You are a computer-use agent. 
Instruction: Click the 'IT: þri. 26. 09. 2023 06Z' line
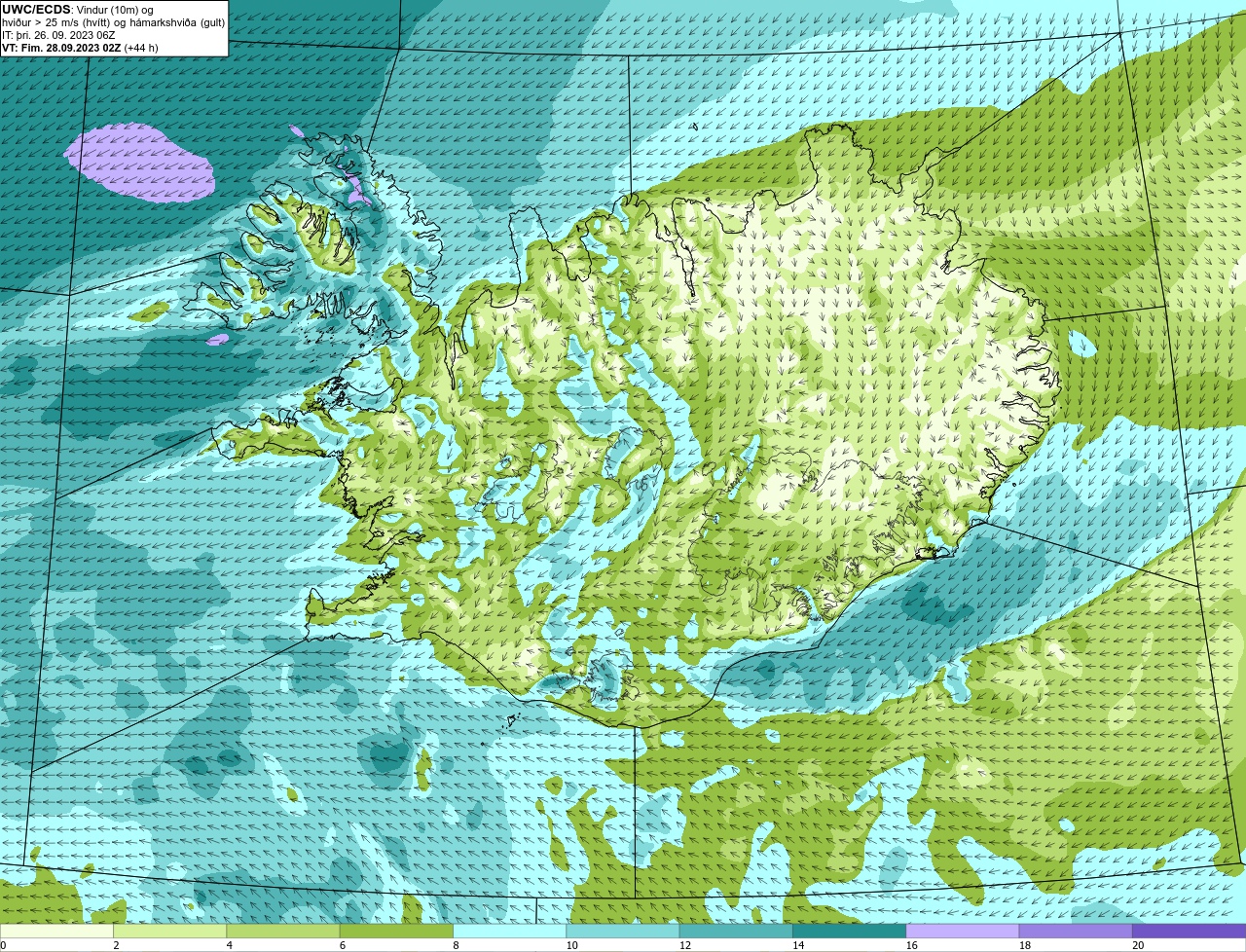59,35
